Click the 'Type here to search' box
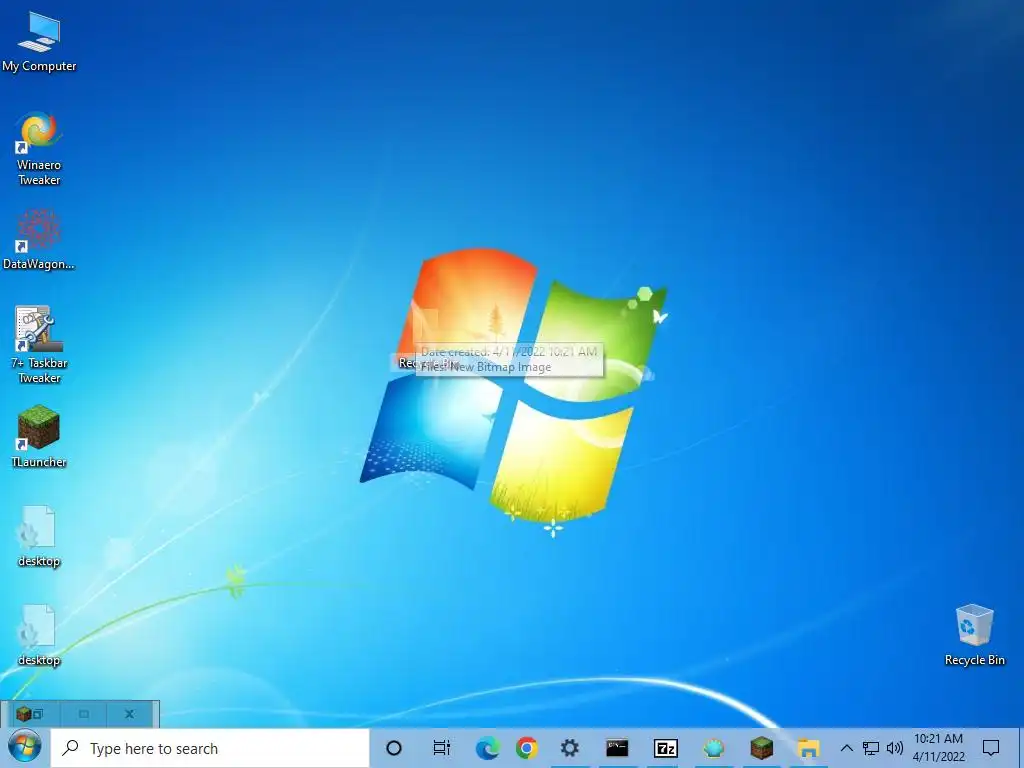This screenshot has width=1024, height=768. tap(210, 748)
